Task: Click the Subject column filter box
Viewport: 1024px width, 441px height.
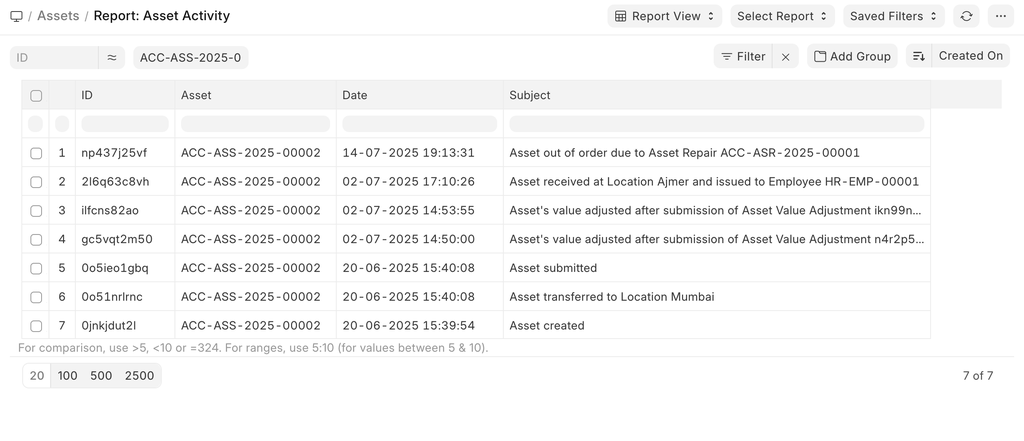Action: (x=716, y=124)
